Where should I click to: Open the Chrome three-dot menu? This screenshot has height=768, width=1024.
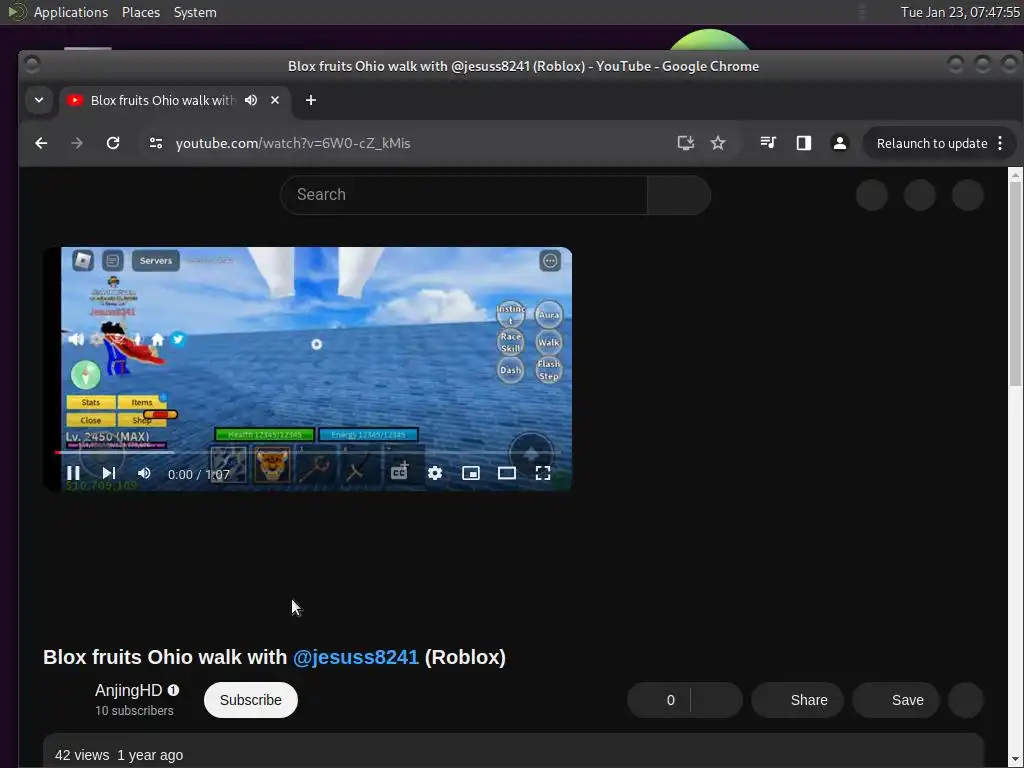click(x=1000, y=143)
